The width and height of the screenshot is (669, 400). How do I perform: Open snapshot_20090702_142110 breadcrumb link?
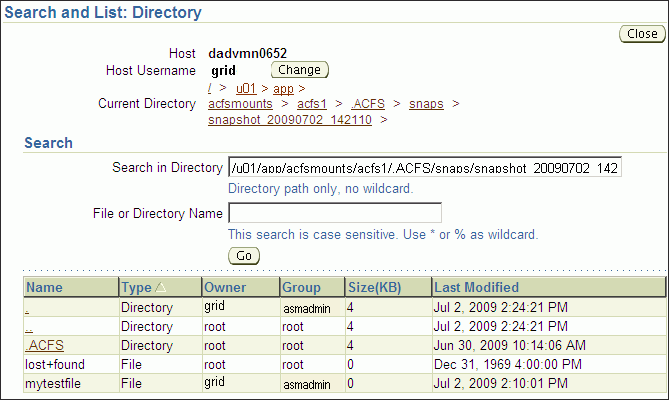(x=290, y=120)
